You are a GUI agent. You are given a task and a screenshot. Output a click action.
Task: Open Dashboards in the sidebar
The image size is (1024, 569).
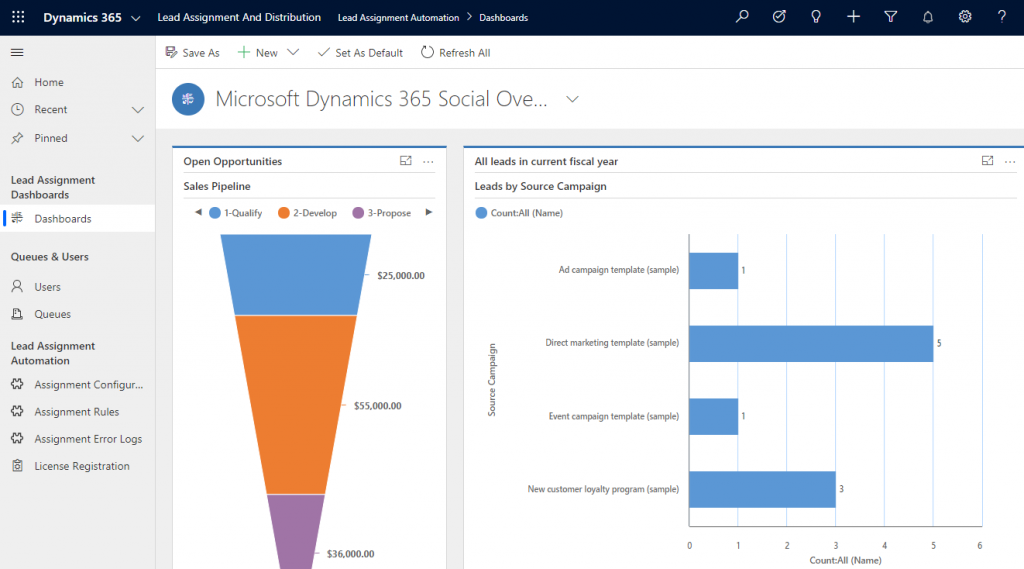click(x=77, y=218)
